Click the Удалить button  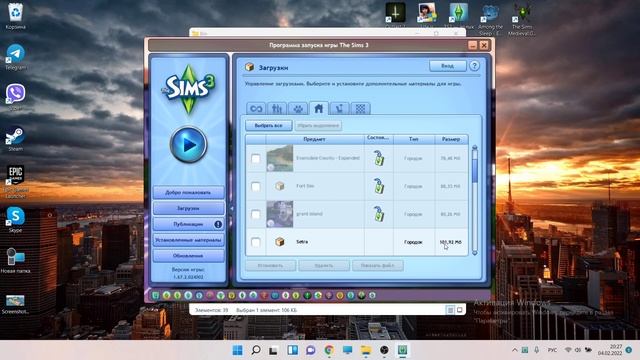(x=324, y=266)
